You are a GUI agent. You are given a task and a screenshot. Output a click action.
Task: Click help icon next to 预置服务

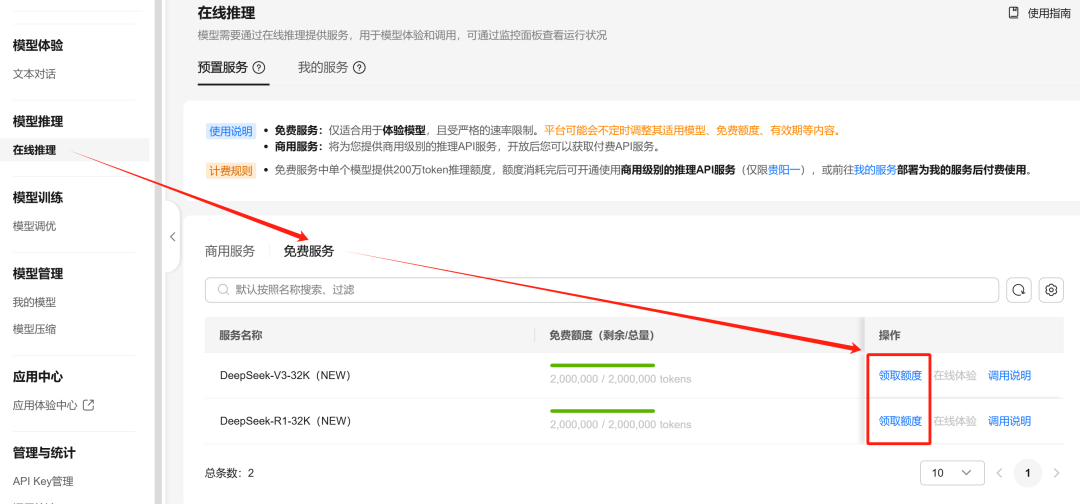259,67
